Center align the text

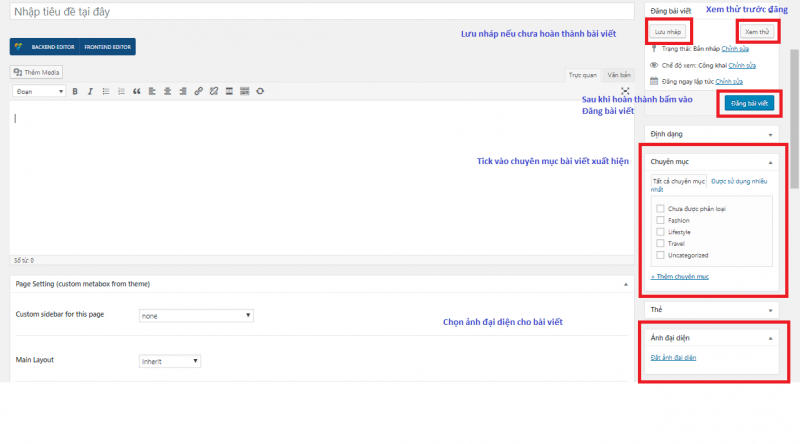pos(166,91)
